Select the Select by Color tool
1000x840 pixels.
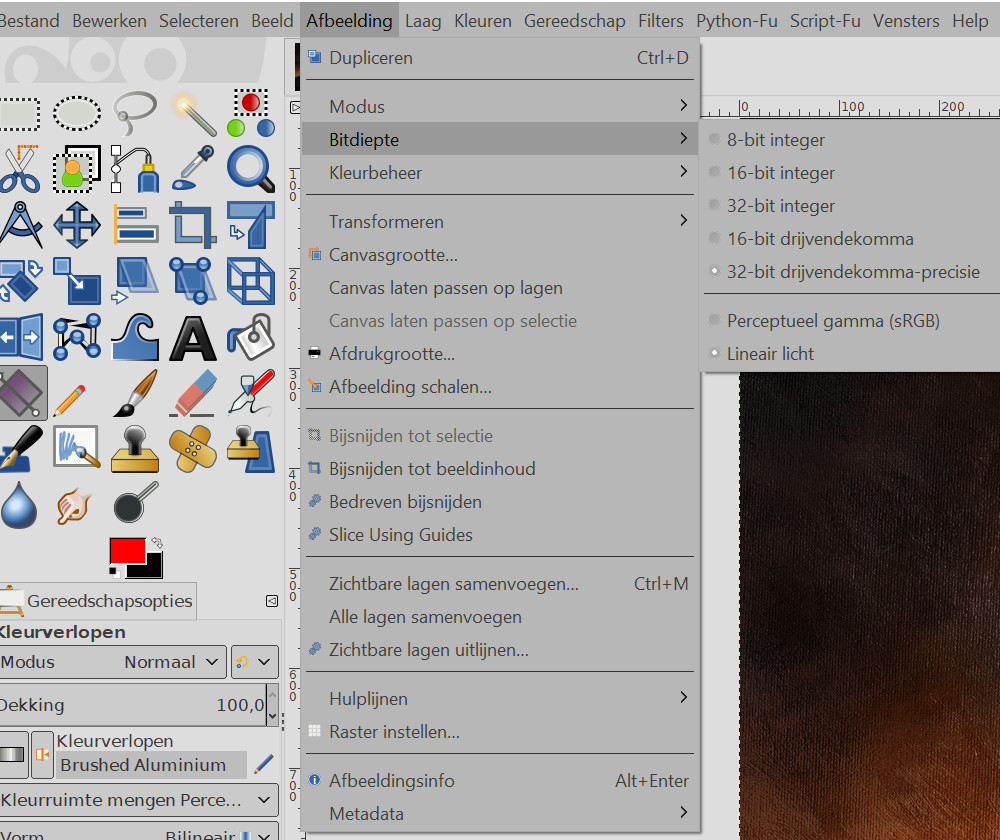[251, 114]
